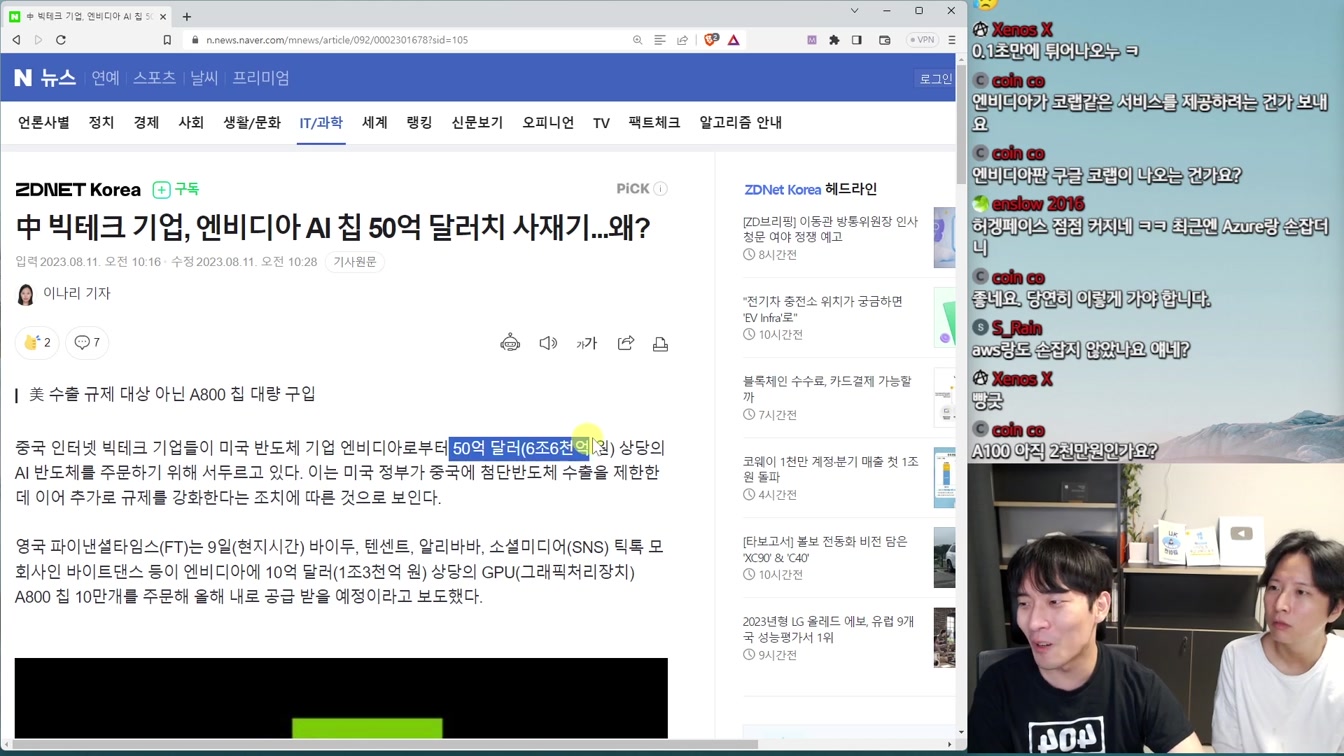Viewport: 1344px width, 756px height.
Task: Select the 생활/문화 tab
Action: (x=252, y=122)
